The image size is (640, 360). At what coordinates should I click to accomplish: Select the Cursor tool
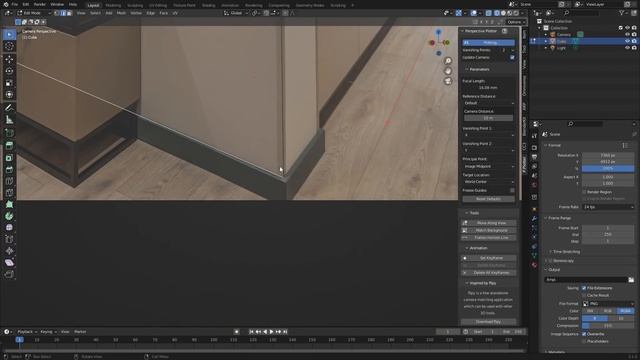(x=9, y=47)
